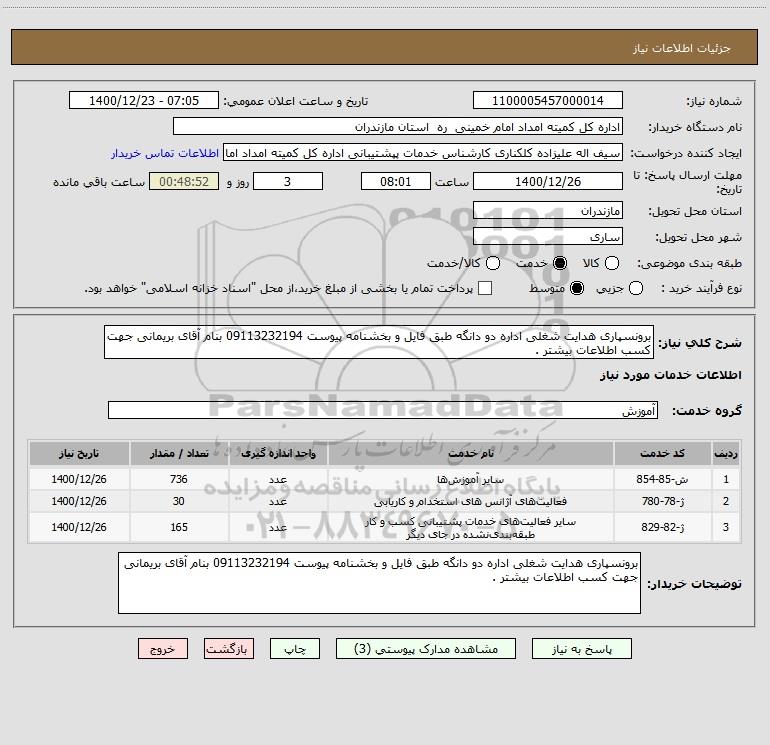The width and height of the screenshot is (770, 745).
Task: Click need date in row 1
Action: [79, 479]
